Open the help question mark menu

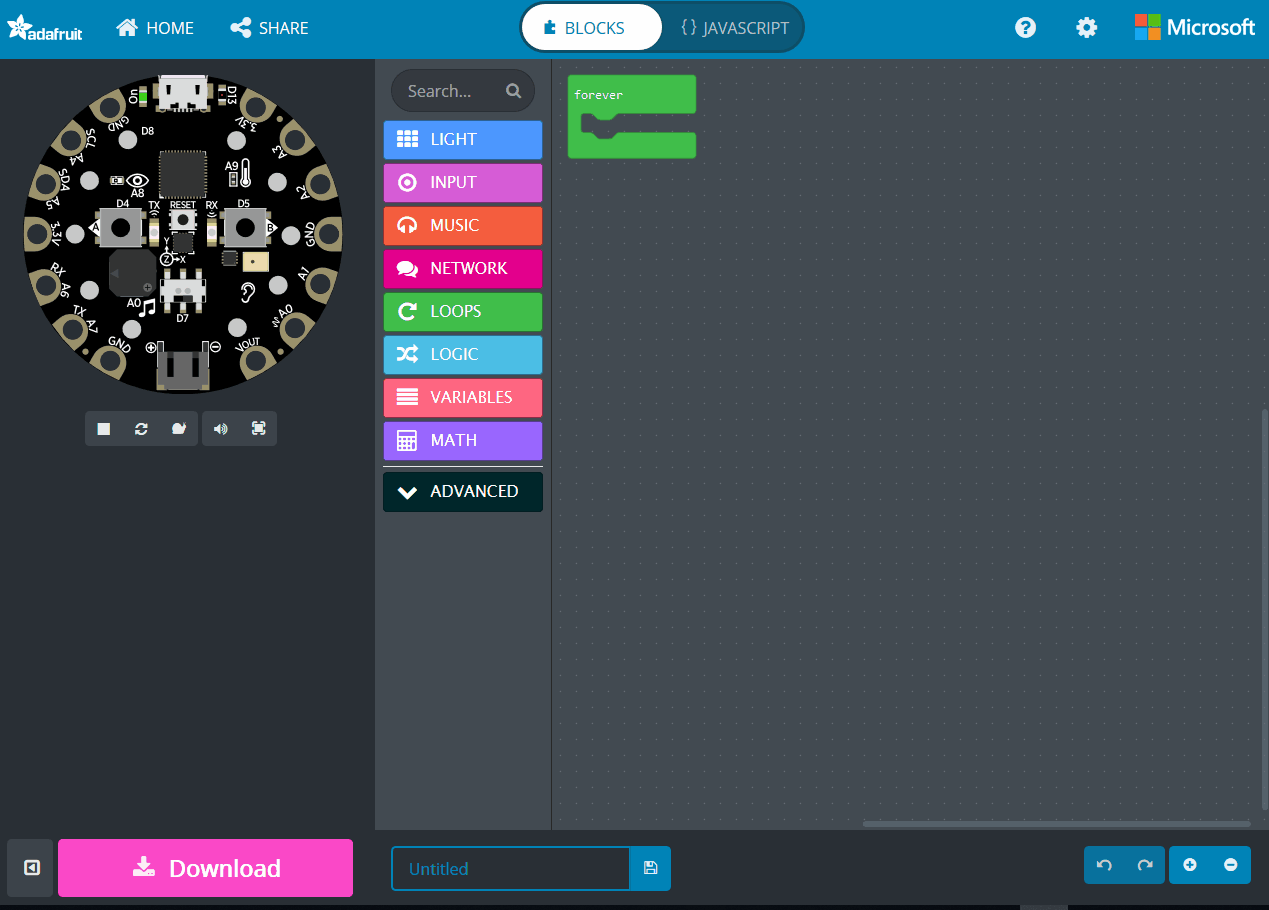pos(1025,28)
